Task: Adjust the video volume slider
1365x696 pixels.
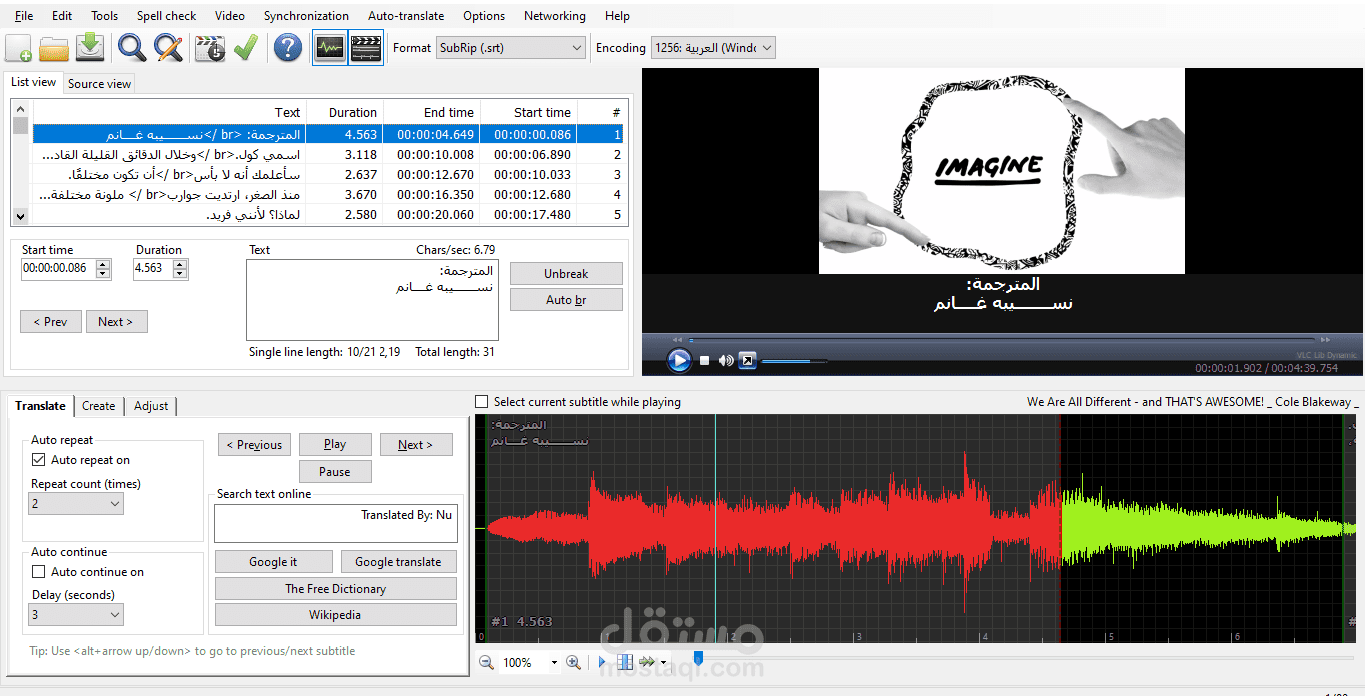Action: [793, 361]
